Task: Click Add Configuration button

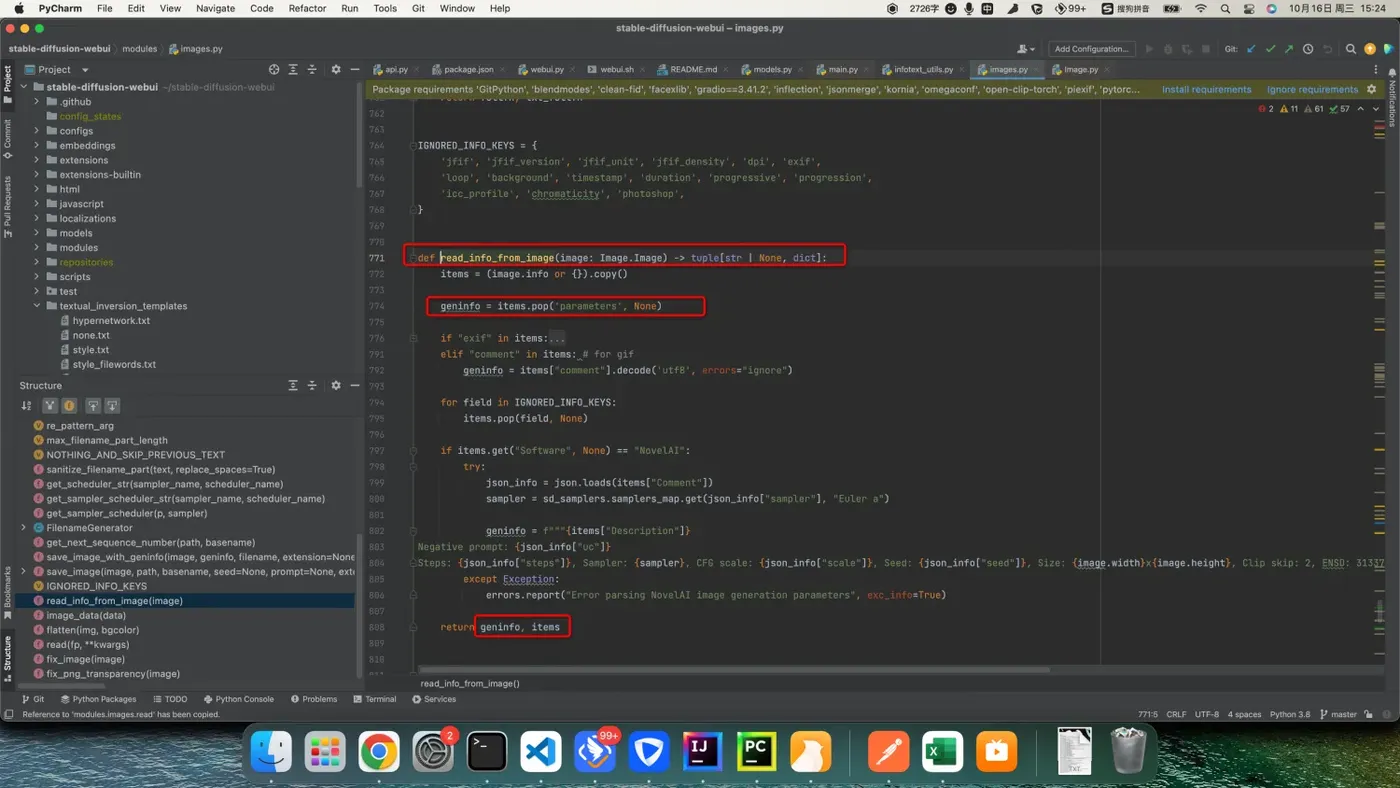Action: coord(1091,48)
